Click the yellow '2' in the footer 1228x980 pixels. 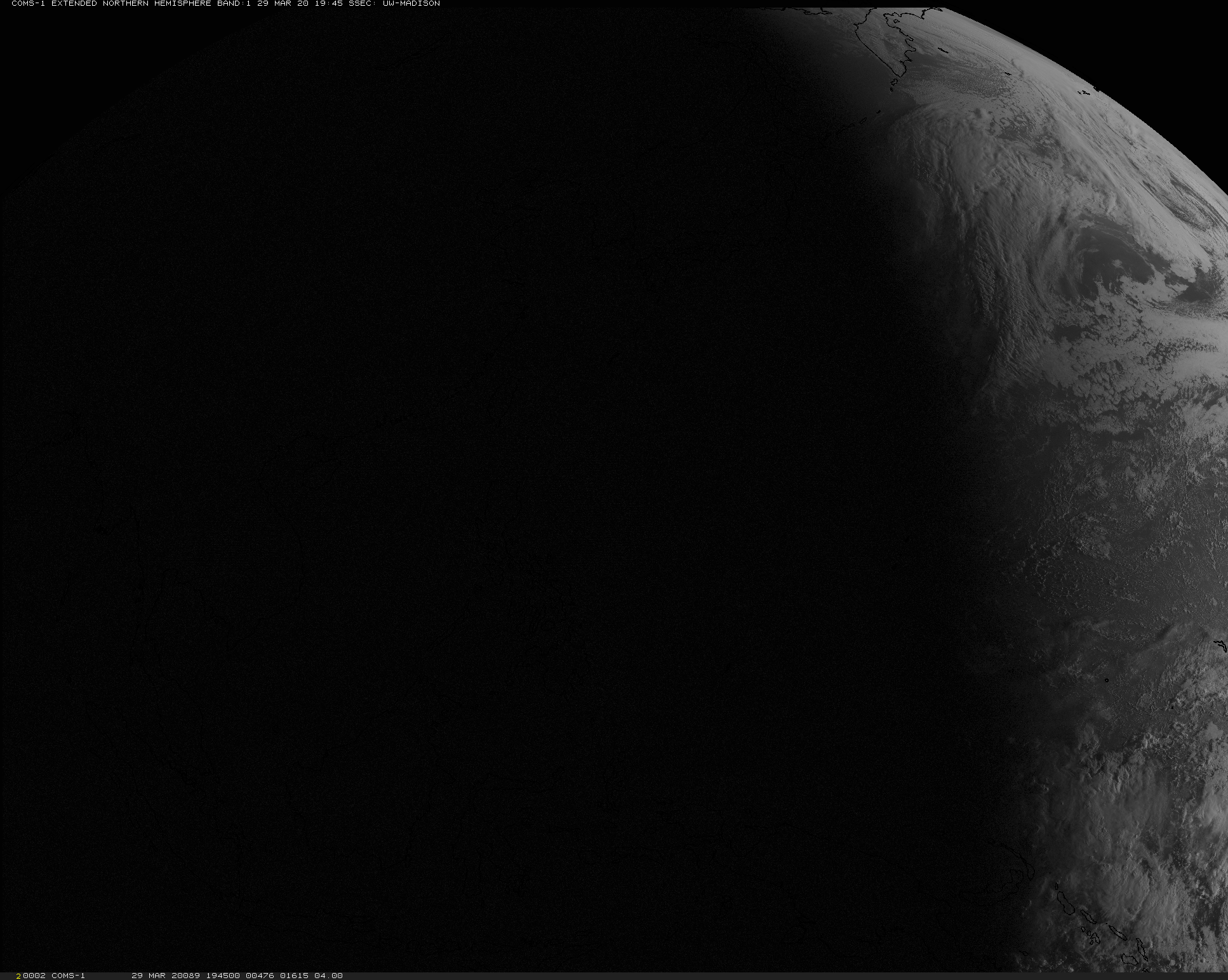(18, 976)
